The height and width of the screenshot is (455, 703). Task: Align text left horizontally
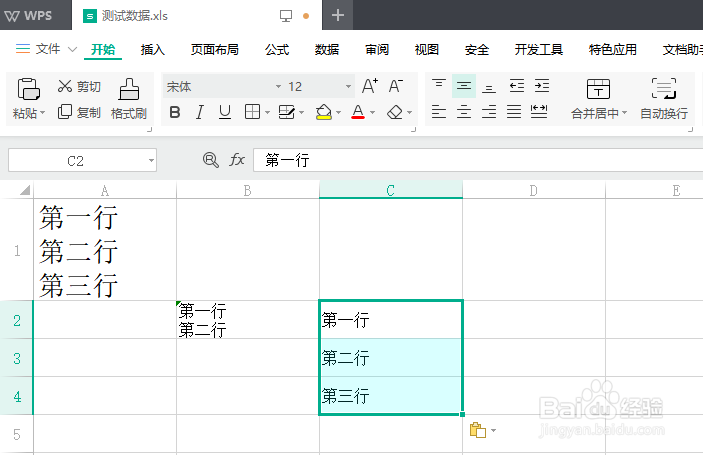(x=438, y=111)
